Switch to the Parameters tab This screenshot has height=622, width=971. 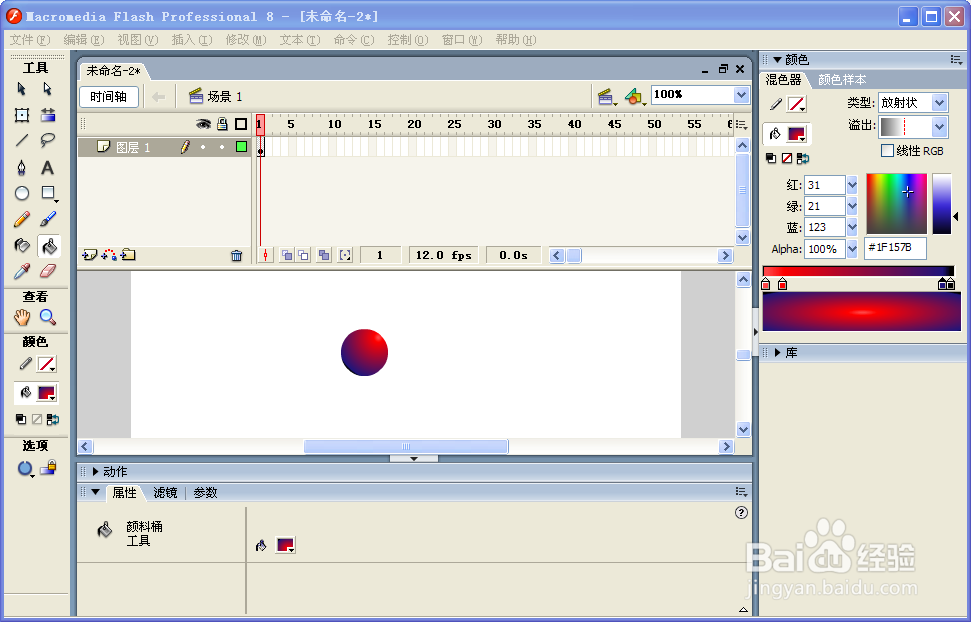point(206,493)
